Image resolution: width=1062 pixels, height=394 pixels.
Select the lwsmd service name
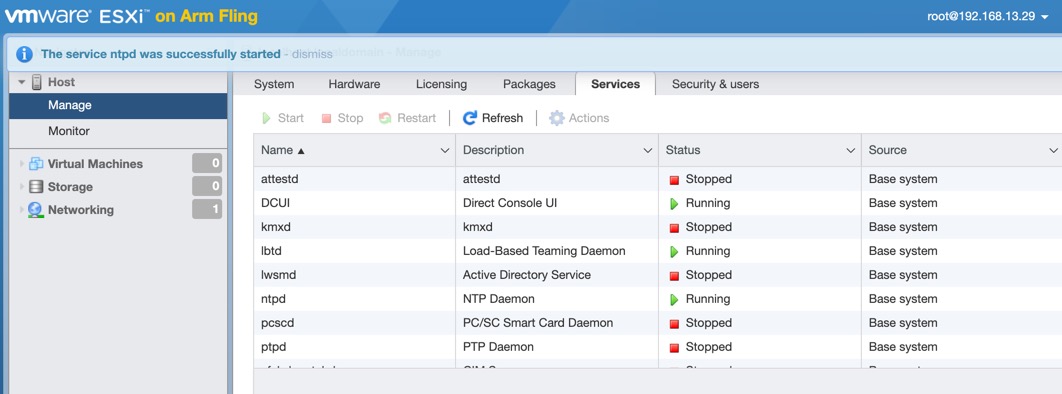tap(278, 276)
